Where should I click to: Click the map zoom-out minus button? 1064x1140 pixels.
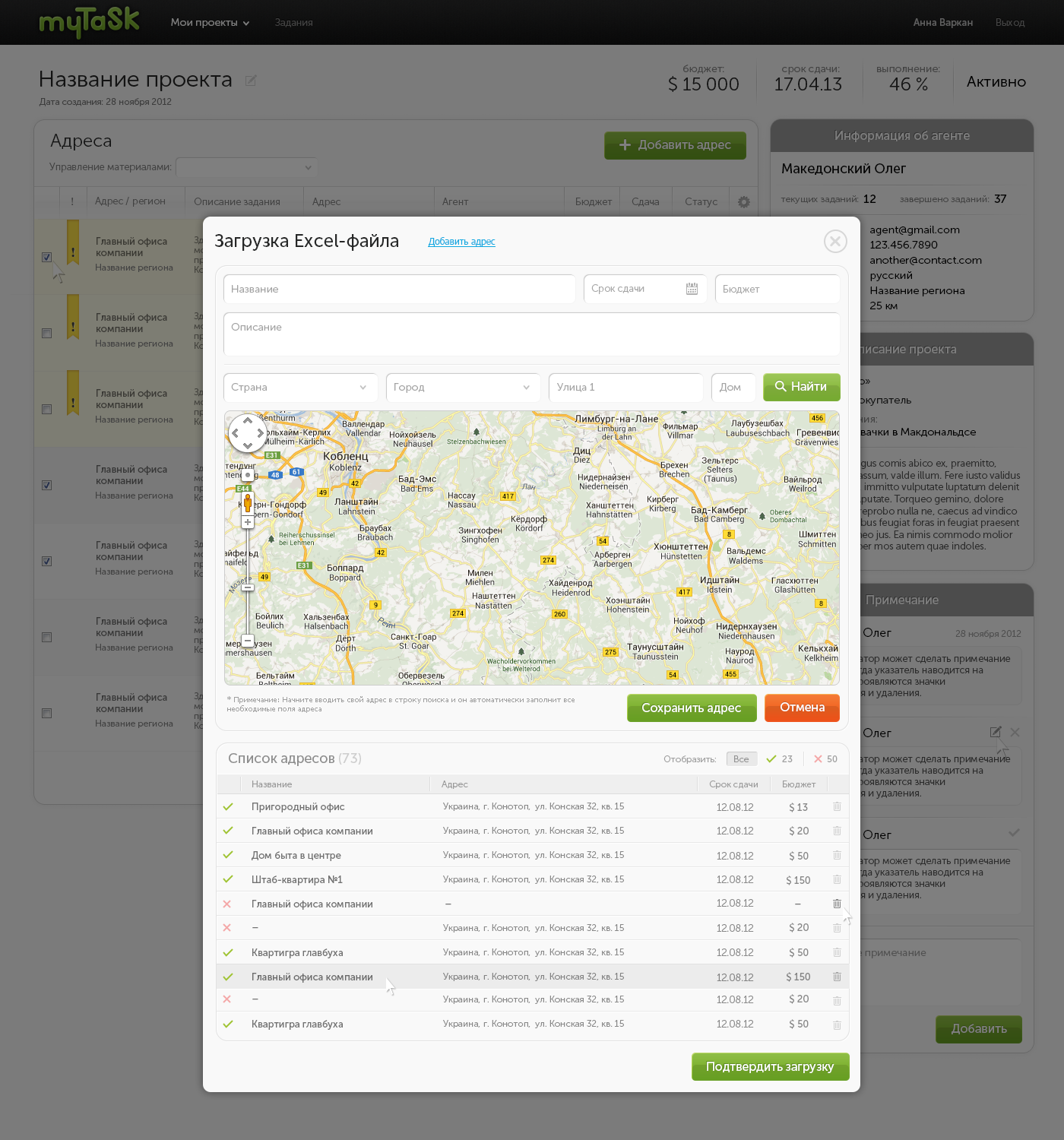[x=248, y=641]
